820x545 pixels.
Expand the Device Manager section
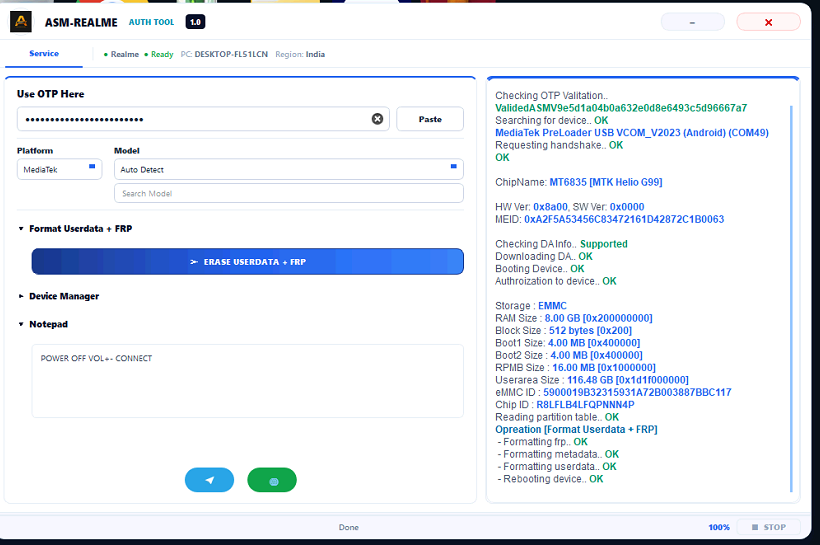pyautogui.click(x=59, y=296)
